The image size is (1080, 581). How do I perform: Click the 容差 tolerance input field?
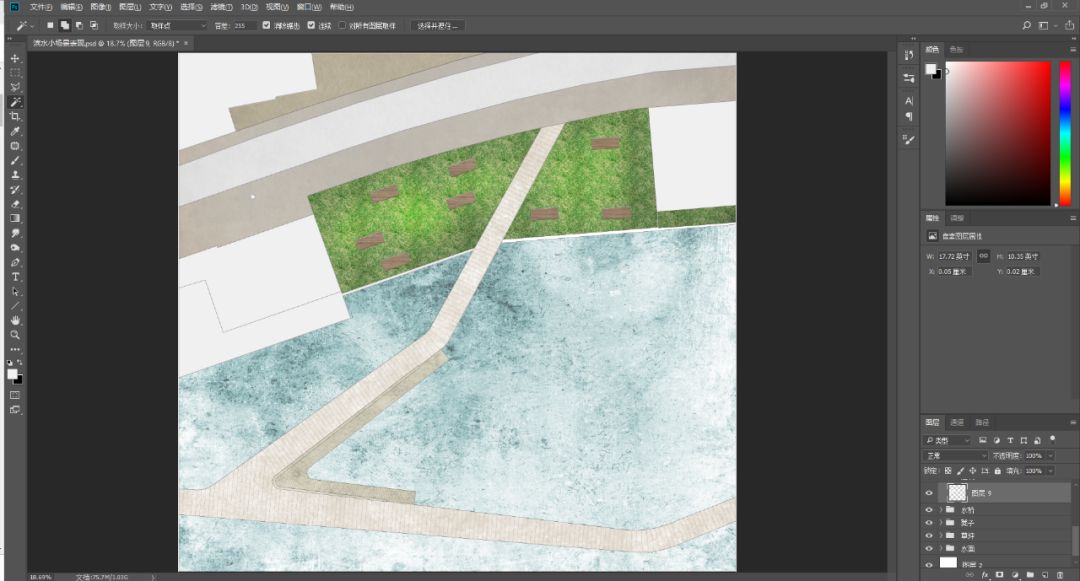[245, 25]
